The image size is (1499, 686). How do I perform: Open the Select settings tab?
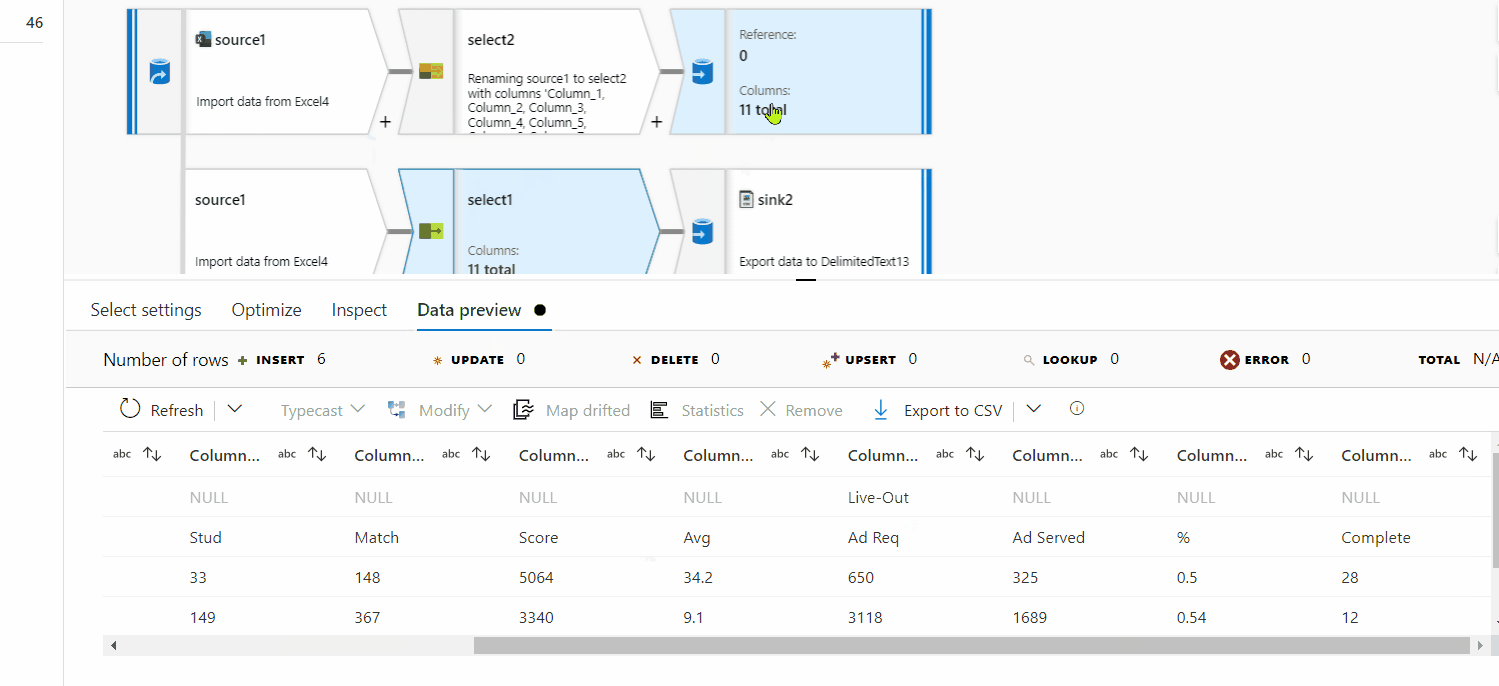tap(145, 310)
